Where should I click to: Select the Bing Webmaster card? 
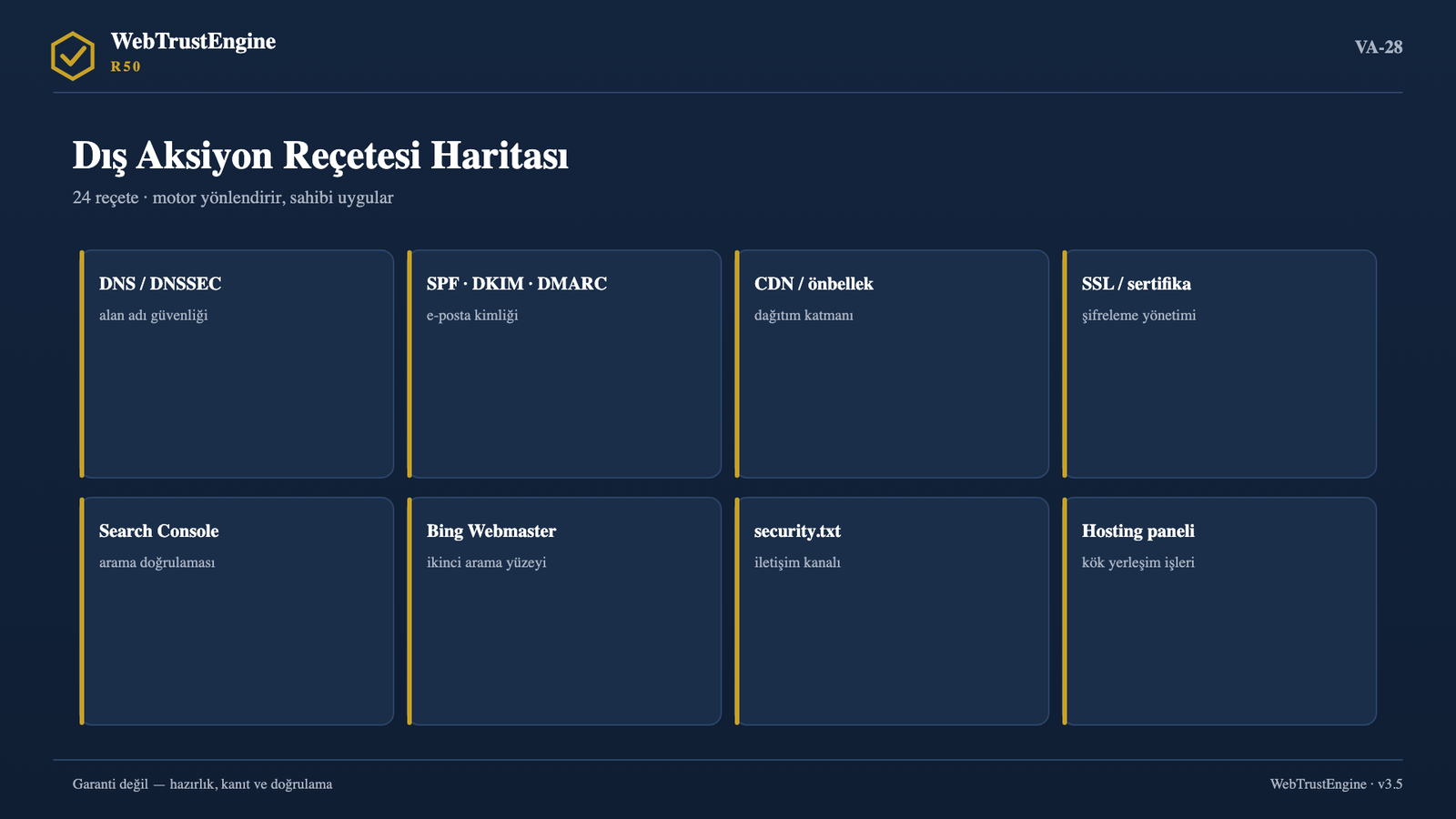coord(564,612)
